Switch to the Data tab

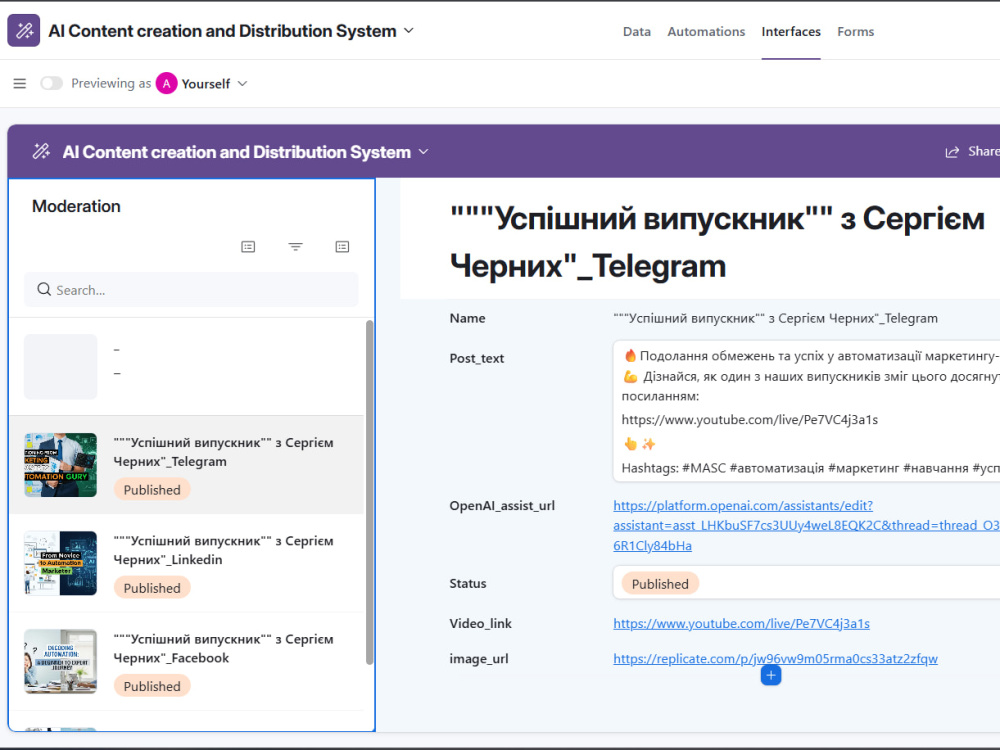point(636,31)
